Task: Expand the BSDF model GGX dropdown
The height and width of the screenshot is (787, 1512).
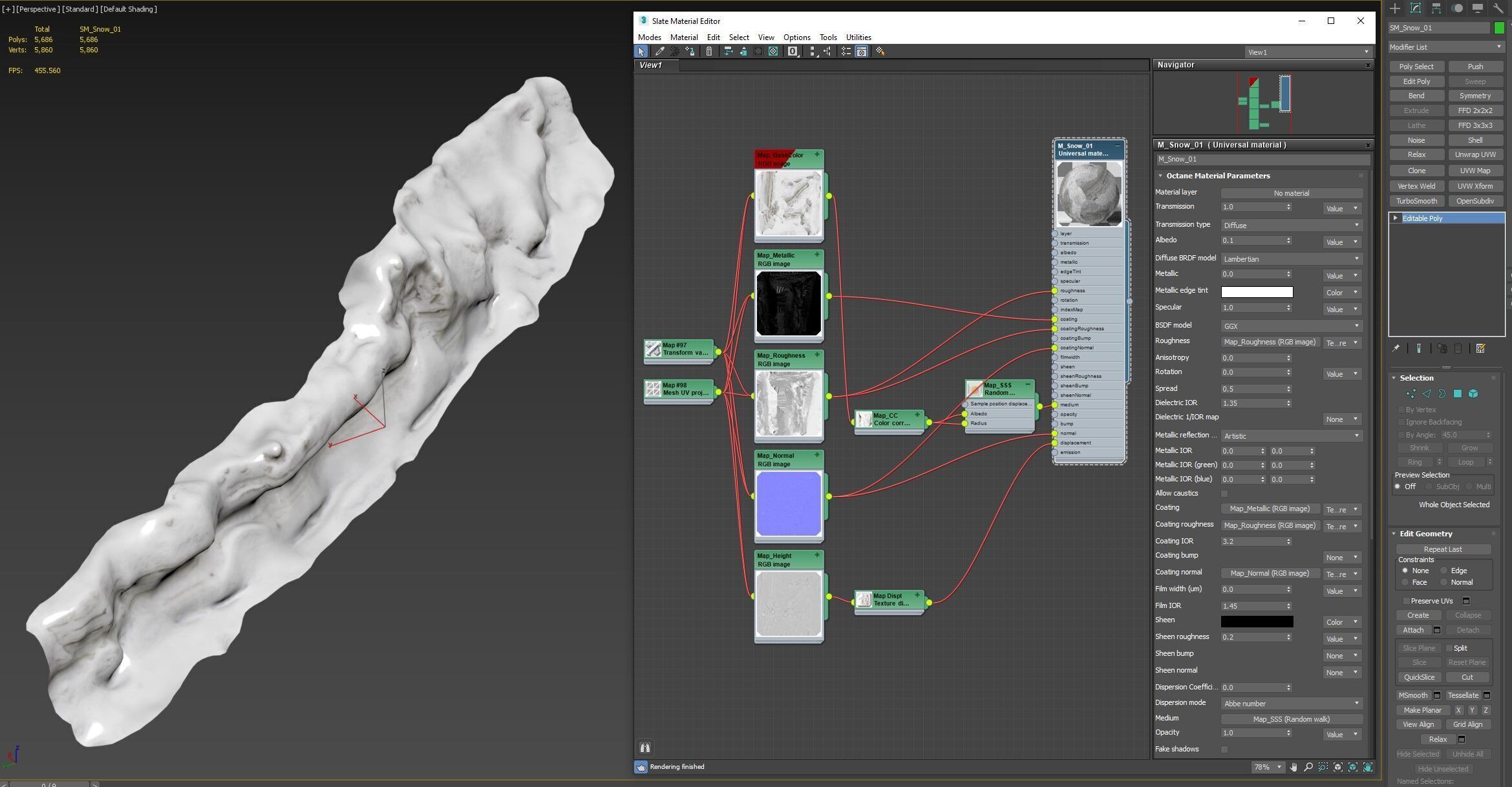Action: click(1291, 326)
